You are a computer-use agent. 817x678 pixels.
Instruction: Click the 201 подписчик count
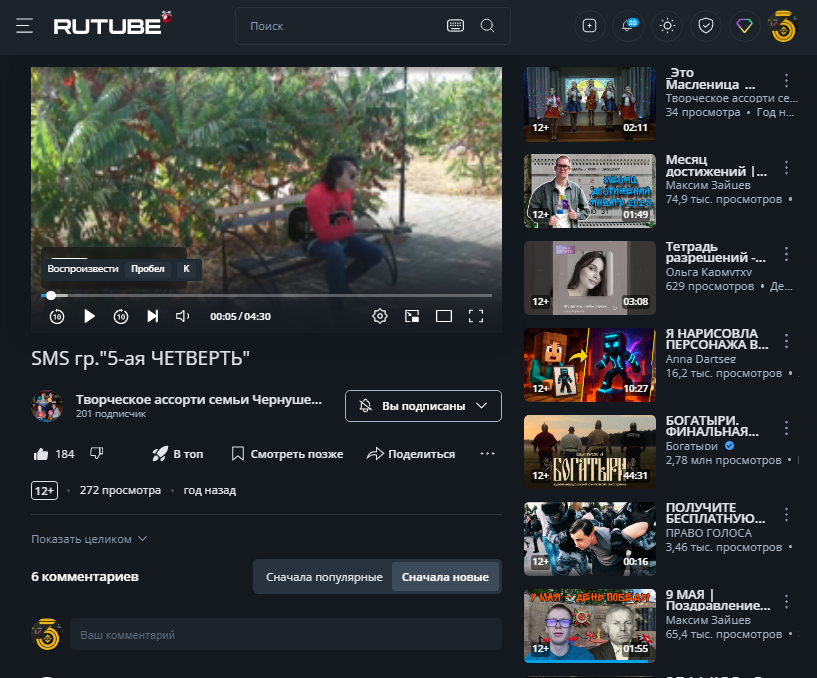111,414
